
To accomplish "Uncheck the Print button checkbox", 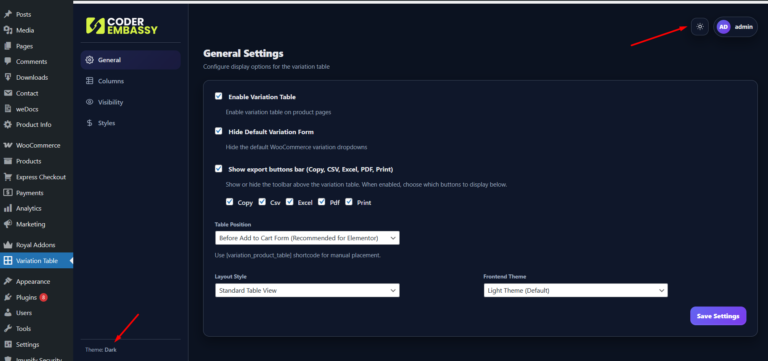I will coord(349,202).
